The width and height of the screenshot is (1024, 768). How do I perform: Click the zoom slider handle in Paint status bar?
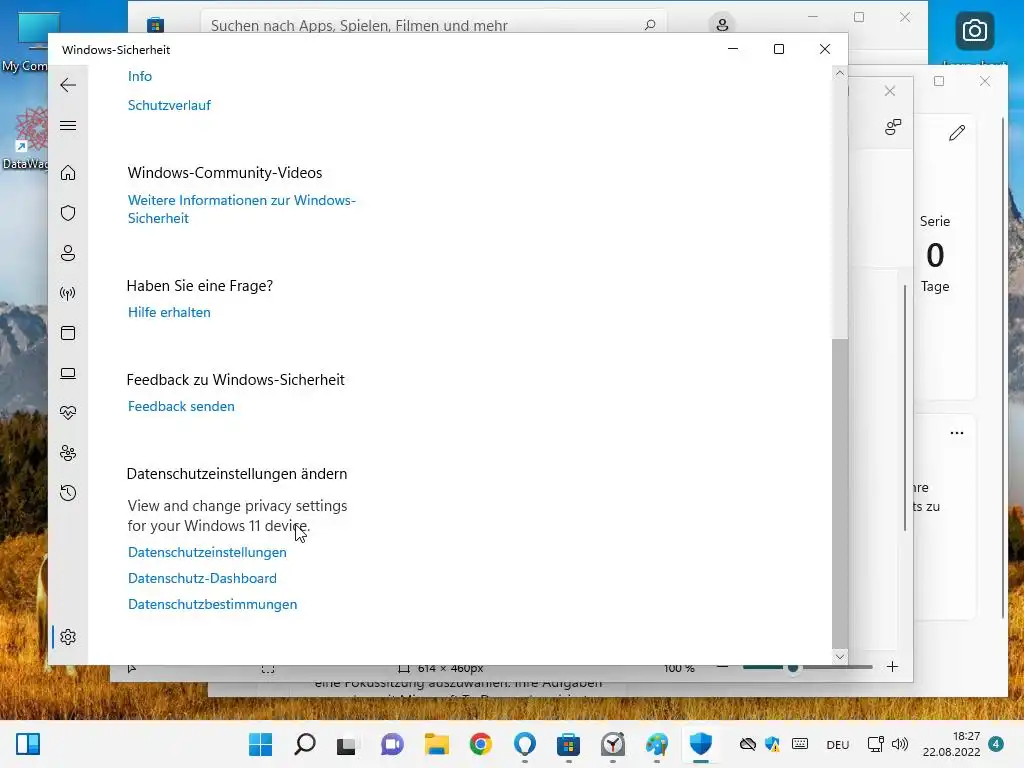[793, 668]
